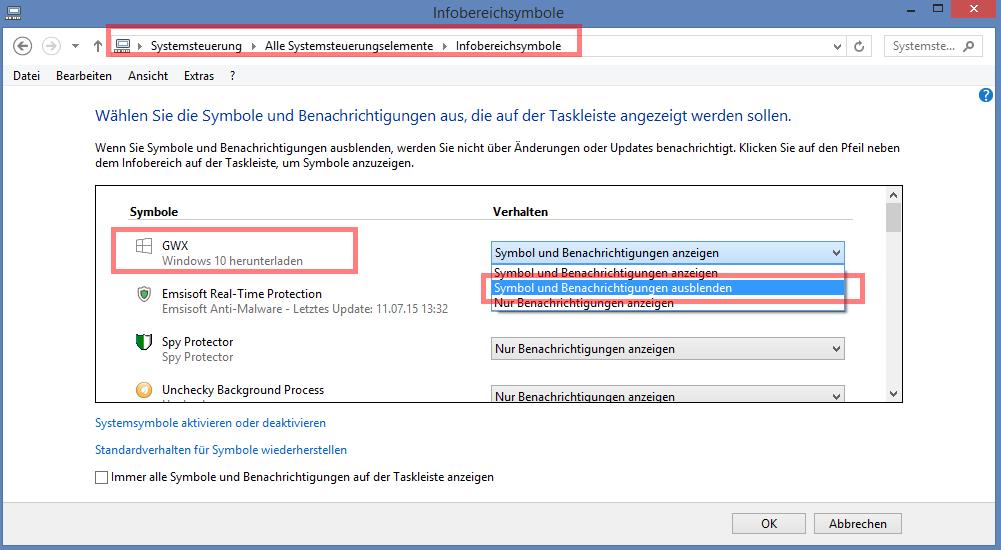Screen dimensions: 1001x550
Task: Click the Spy Protector shield icon
Action: (144, 342)
